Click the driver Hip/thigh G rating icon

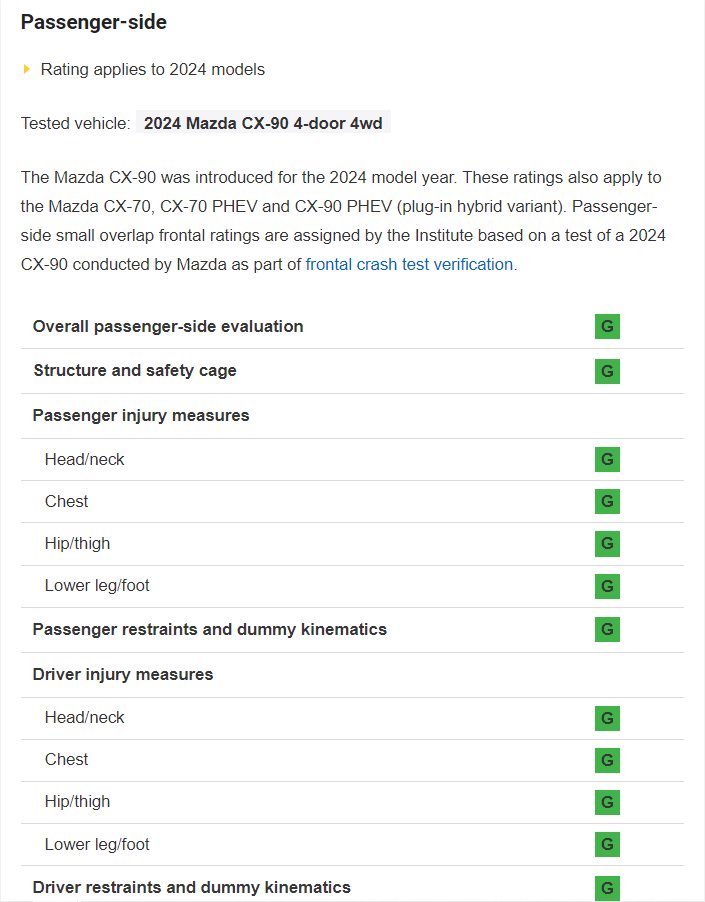(607, 802)
